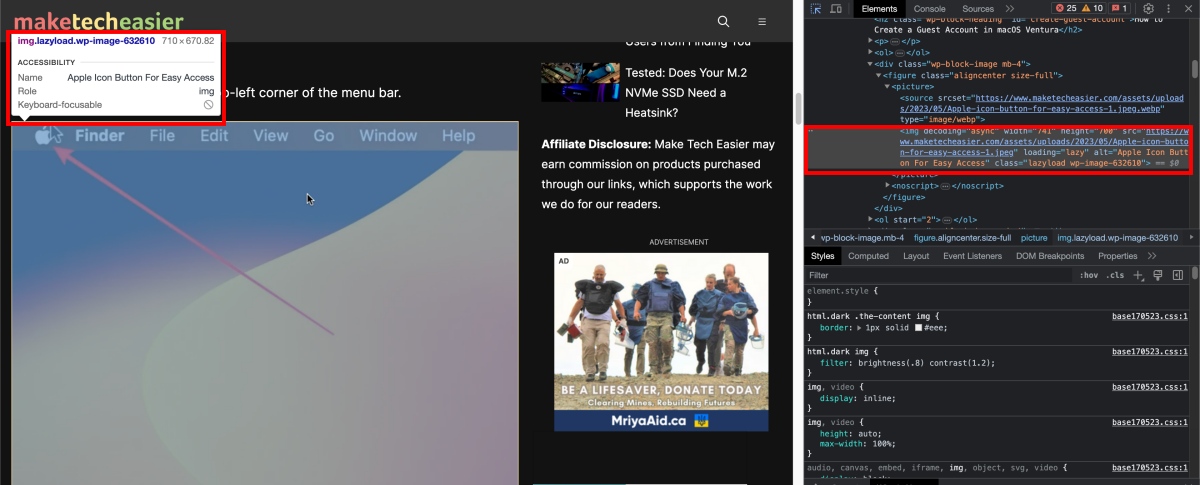Collapse the <picture> node
Image resolution: width=1200 pixels, height=485 pixels.
pos(887,87)
